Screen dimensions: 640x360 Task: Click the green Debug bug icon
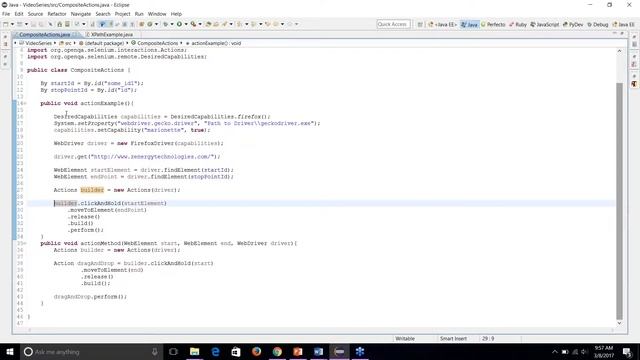click(165, 24)
